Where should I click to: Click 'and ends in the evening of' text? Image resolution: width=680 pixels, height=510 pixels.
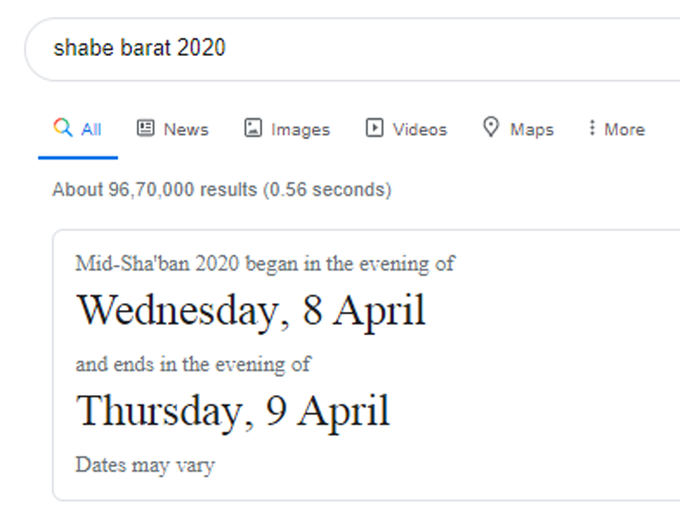pyautogui.click(x=193, y=364)
